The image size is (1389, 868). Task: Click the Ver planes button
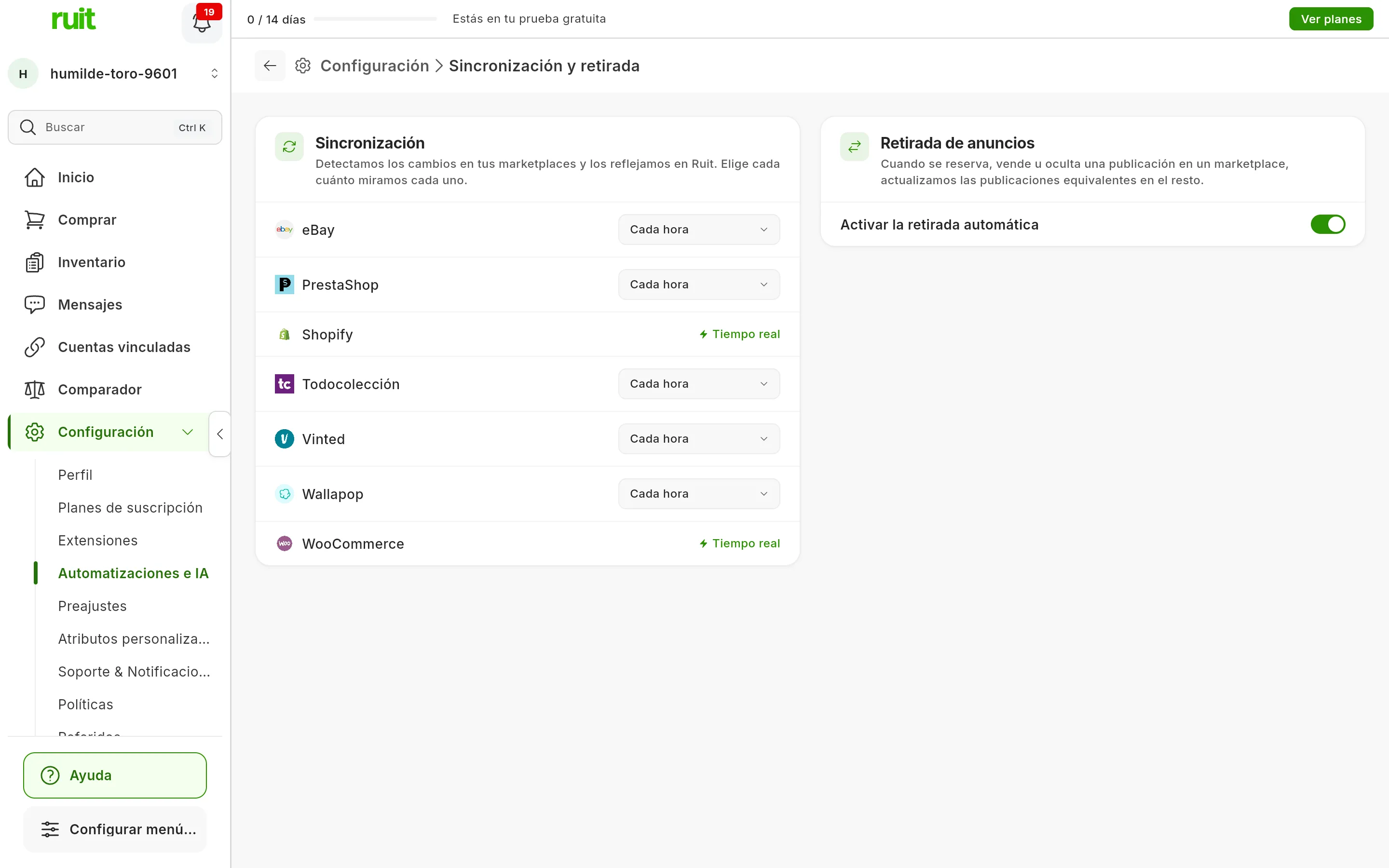pyautogui.click(x=1331, y=19)
